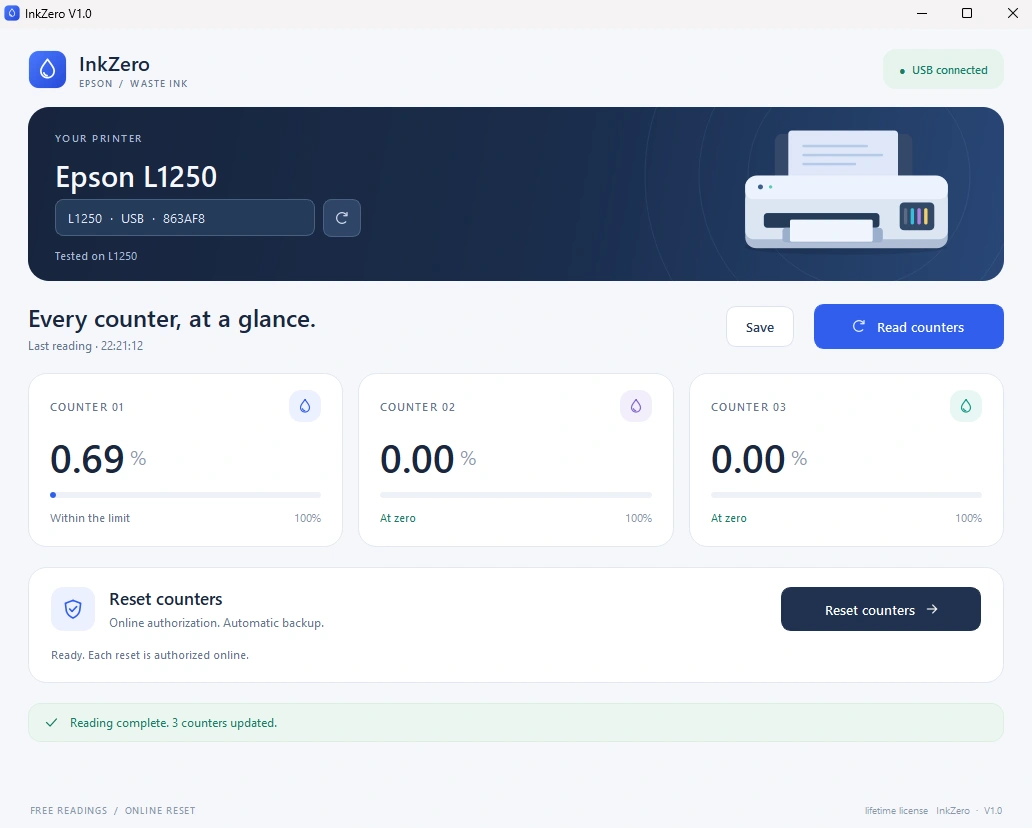1032x828 pixels.
Task: Click the 'Tested on L1250' note
Action: click(x=96, y=256)
